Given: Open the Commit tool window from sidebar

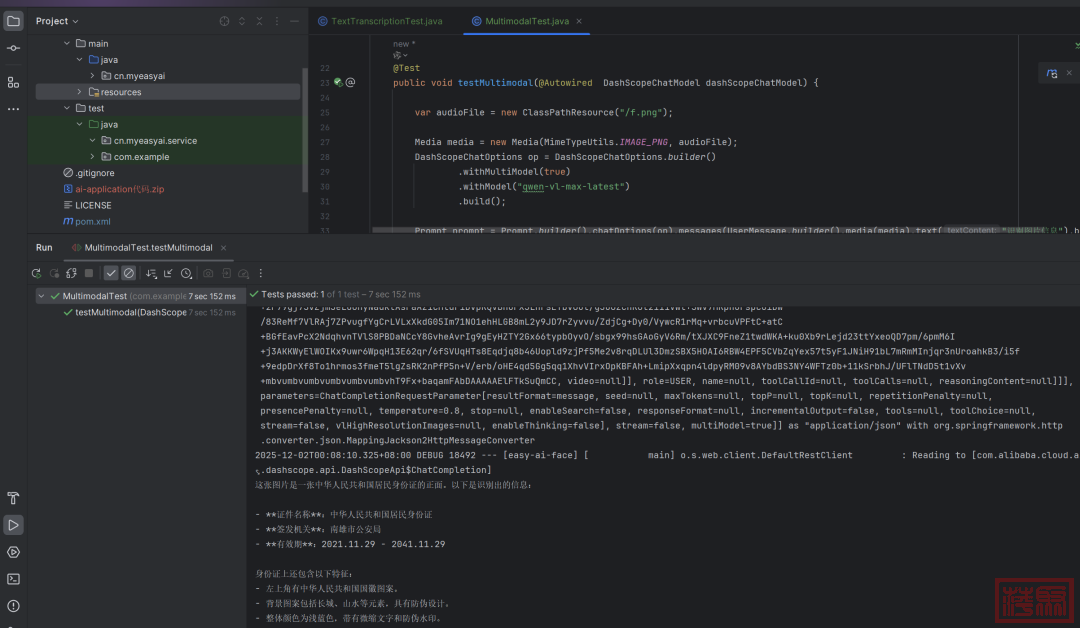Looking at the screenshot, I should tap(13, 48).
